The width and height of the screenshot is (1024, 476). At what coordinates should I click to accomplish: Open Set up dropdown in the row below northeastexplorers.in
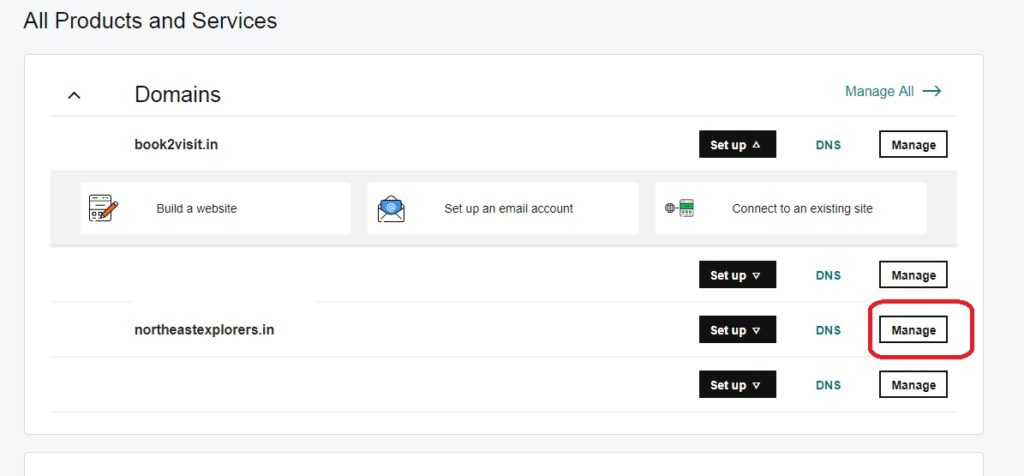coord(737,385)
